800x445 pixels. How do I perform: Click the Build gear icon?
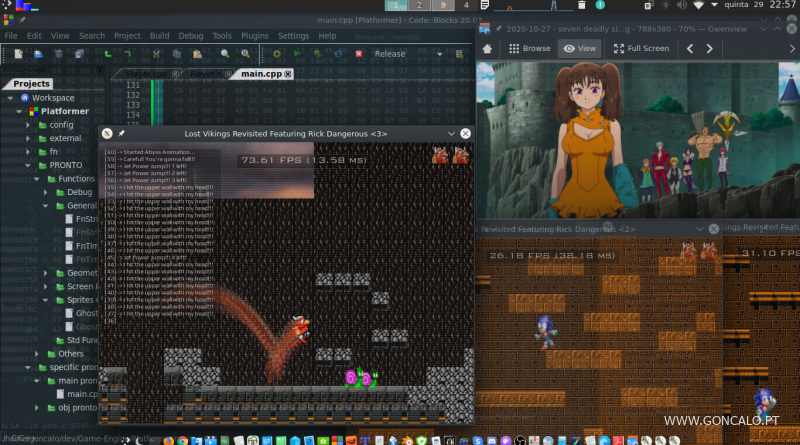[x=277, y=54]
